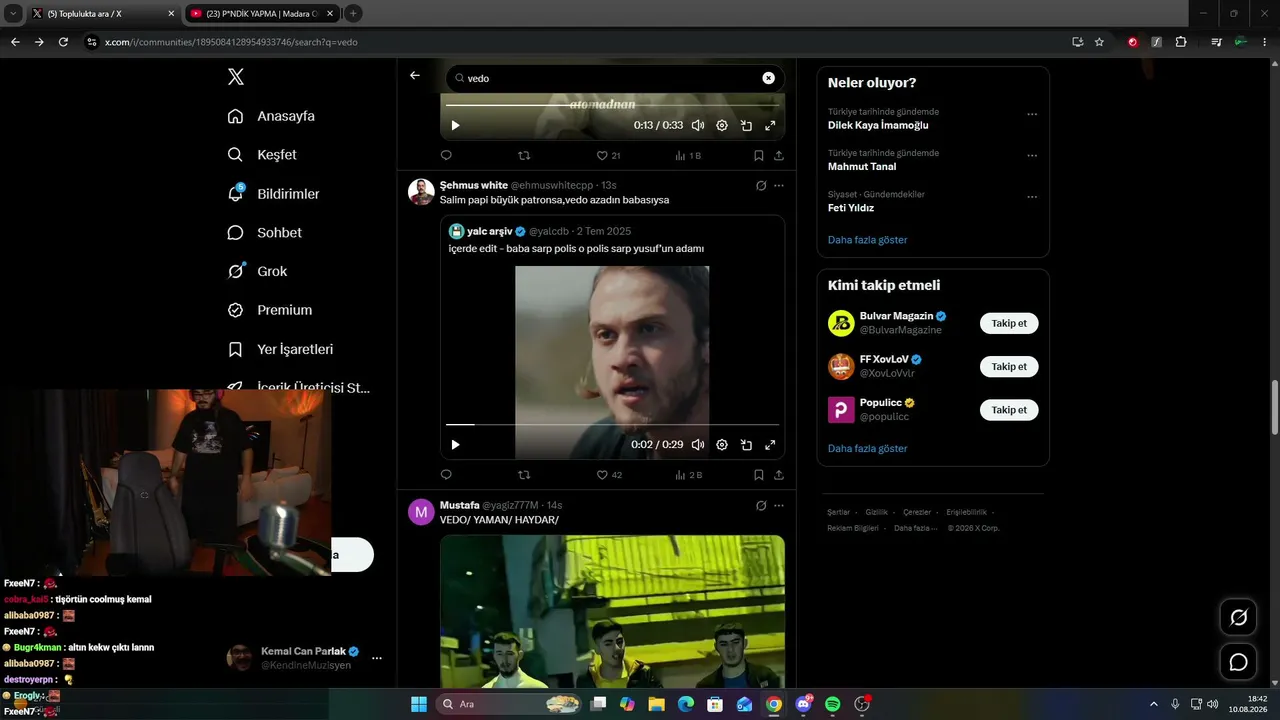The height and width of the screenshot is (720, 1280).
Task: Toggle picture-in-picture on yalc arşiv video
Action: tap(746, 445)
